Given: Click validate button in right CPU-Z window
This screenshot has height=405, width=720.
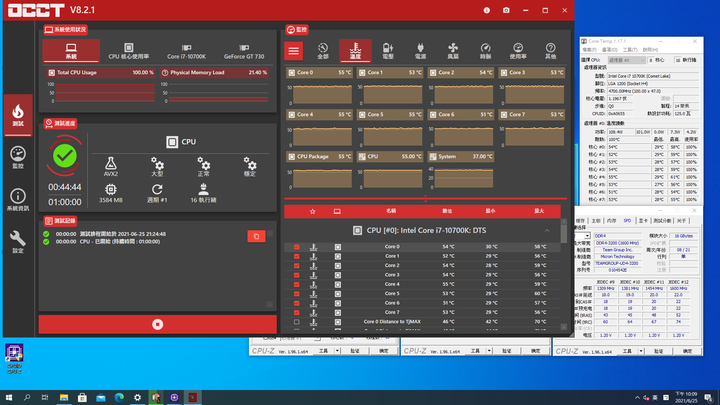Looking at the screenshot, I should tap(658, 351).
